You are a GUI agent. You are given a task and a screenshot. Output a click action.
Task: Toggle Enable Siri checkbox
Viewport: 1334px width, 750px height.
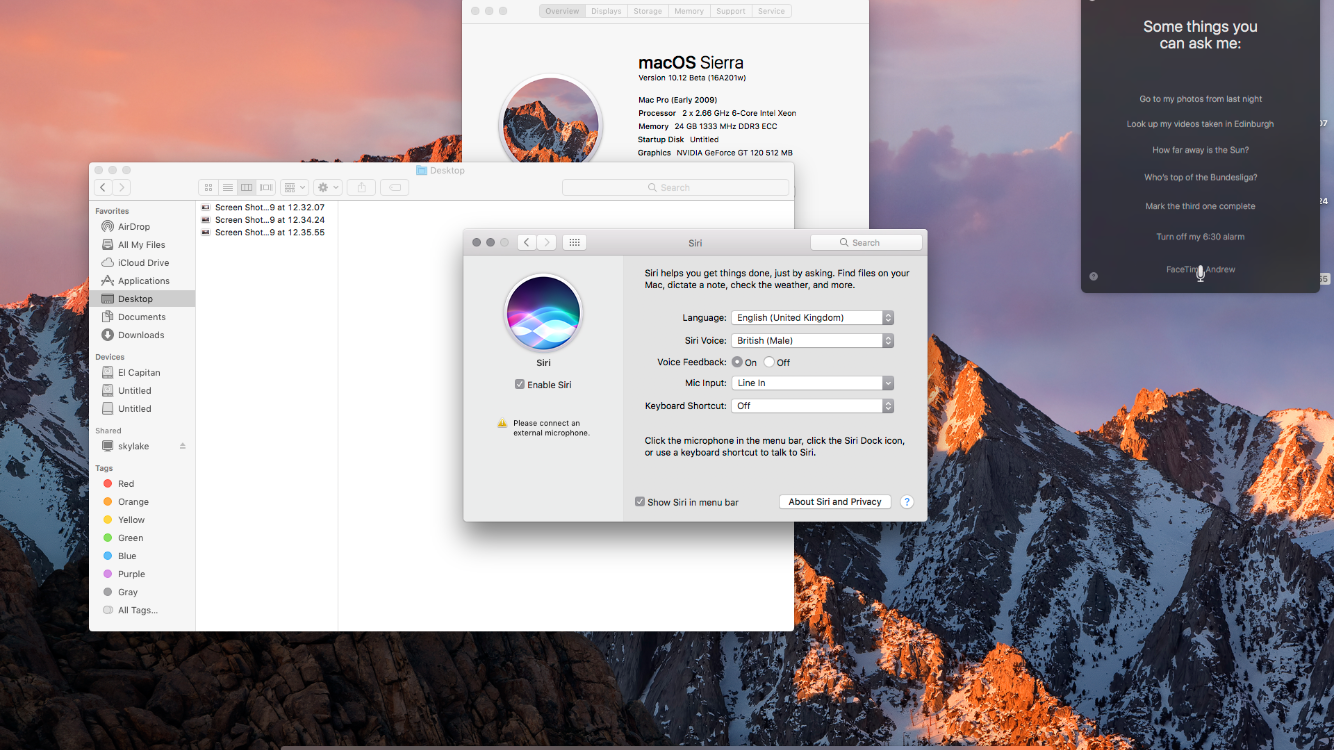tap(520, 385)
